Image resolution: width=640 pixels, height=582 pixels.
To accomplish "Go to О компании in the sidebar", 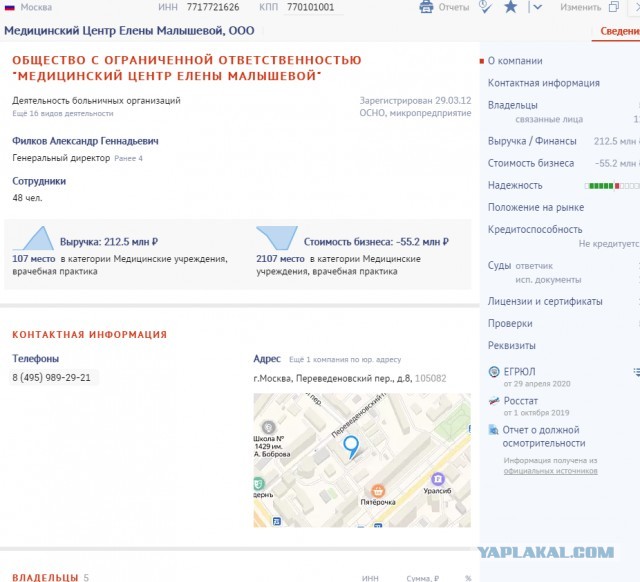I will [515, 61].
